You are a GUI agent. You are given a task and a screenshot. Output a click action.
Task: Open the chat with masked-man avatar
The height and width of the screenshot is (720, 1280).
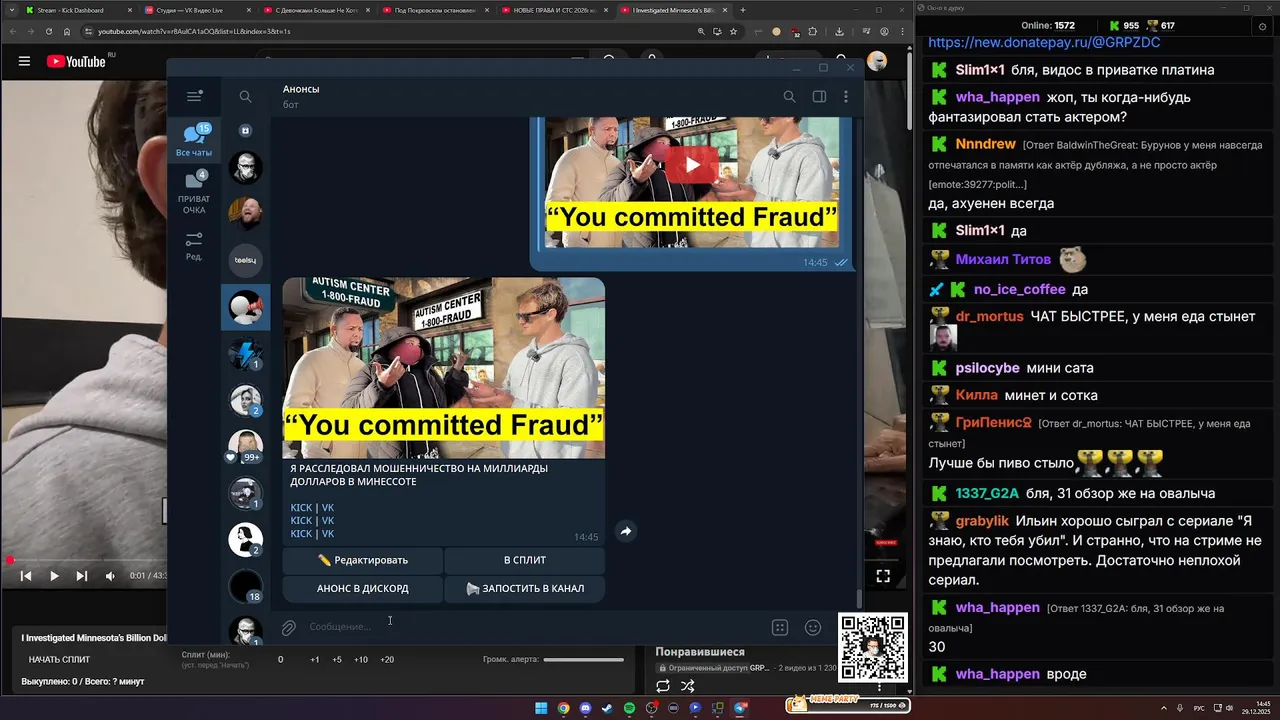pyautogui.click(x=245, y=167)
